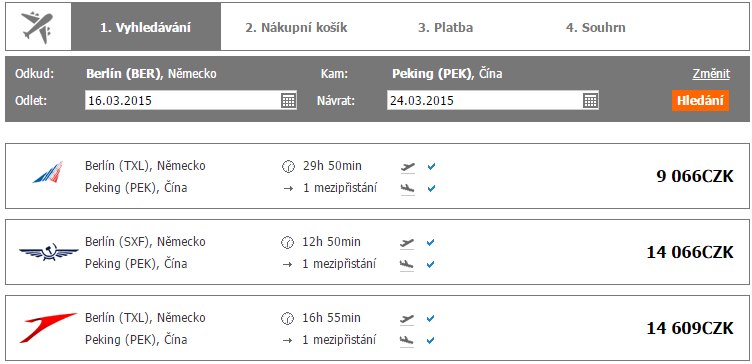Open the 4. Souhrn step
This screenshot has width=752, height=364.
point(596,27)
